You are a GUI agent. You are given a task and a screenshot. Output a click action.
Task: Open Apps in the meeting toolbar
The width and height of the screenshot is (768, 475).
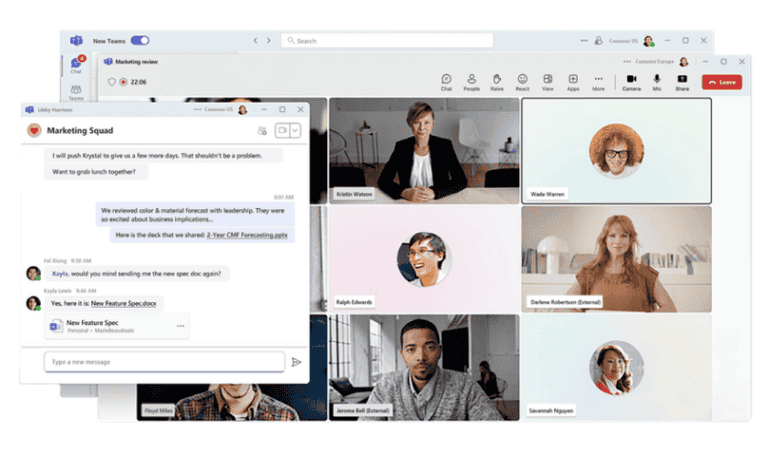pyautogui.click(x=573, y=82)
